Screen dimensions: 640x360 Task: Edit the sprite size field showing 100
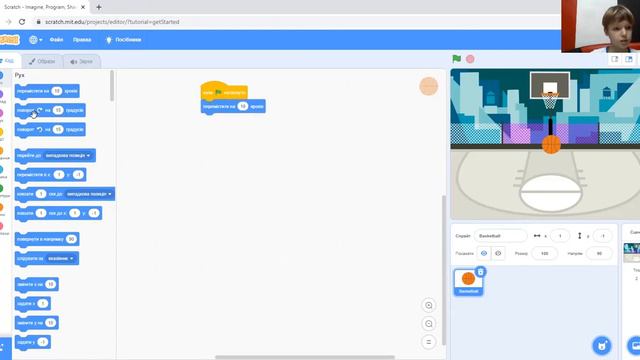coord(544,253)
